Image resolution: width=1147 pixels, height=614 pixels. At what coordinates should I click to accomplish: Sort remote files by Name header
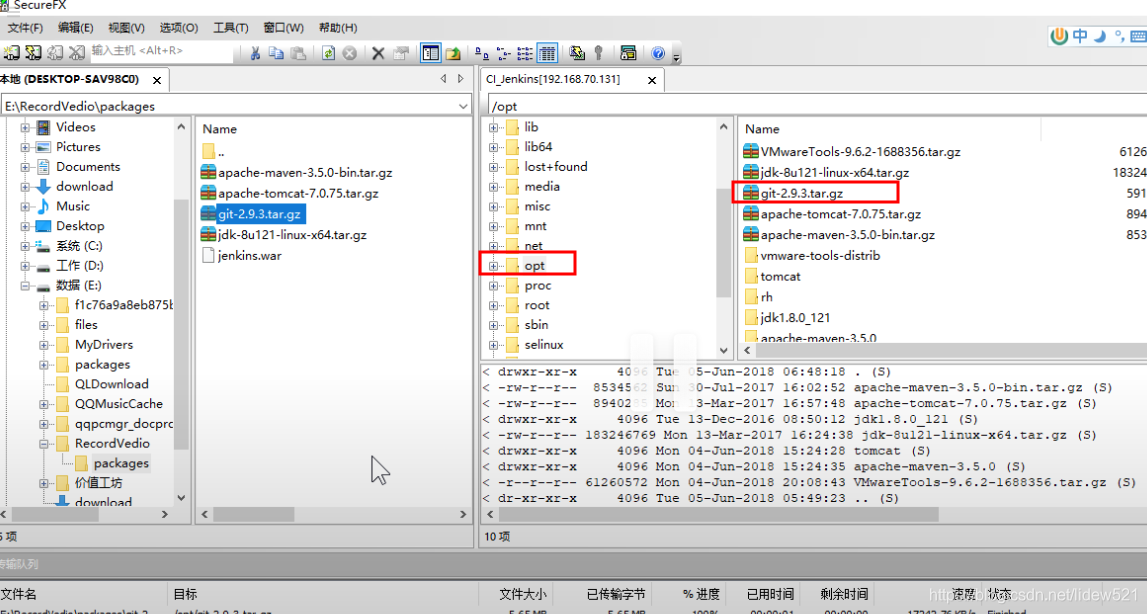coord(762,129)
